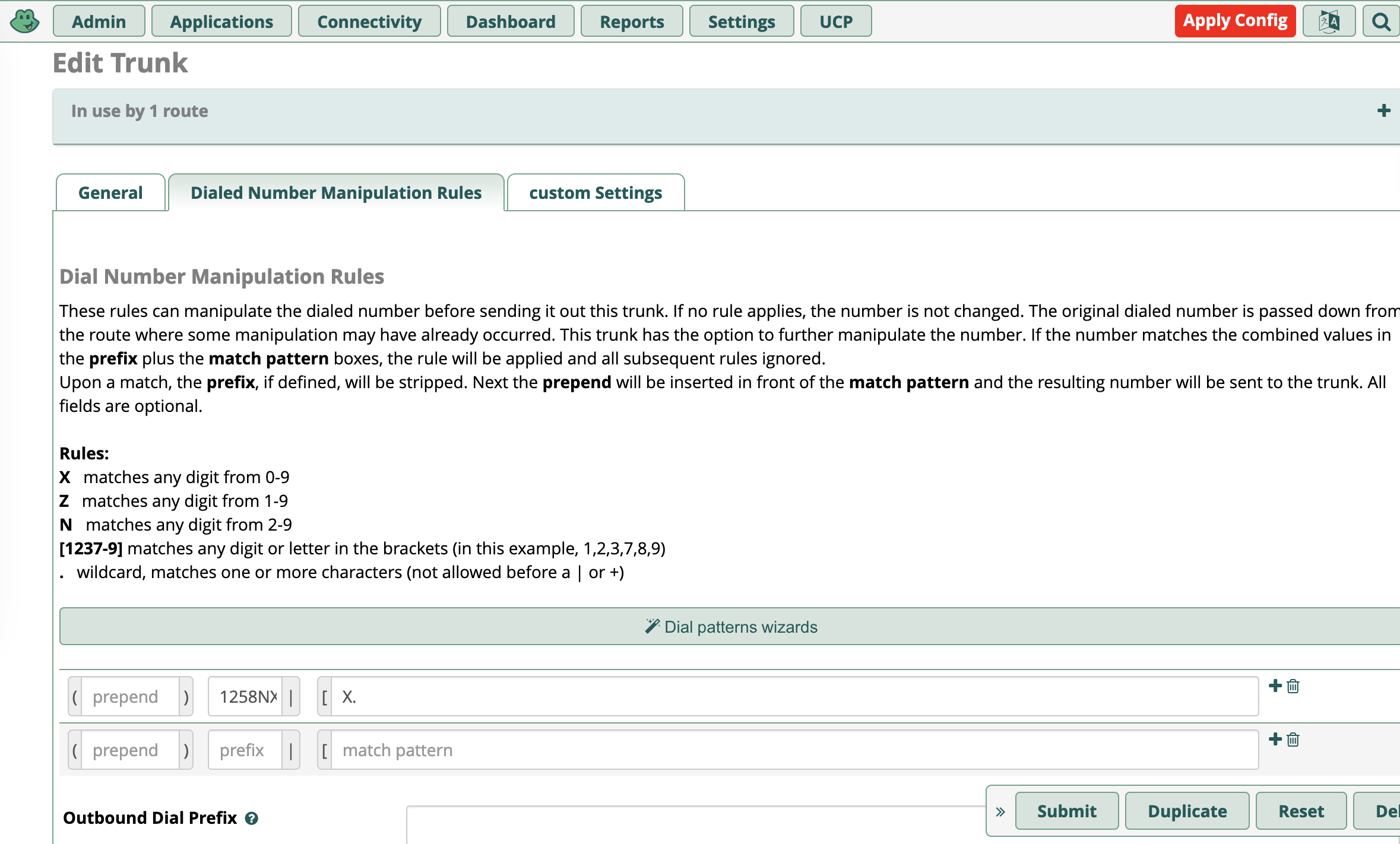Open the Outbound Dial Prefix help tooltip

click(252, 818)
